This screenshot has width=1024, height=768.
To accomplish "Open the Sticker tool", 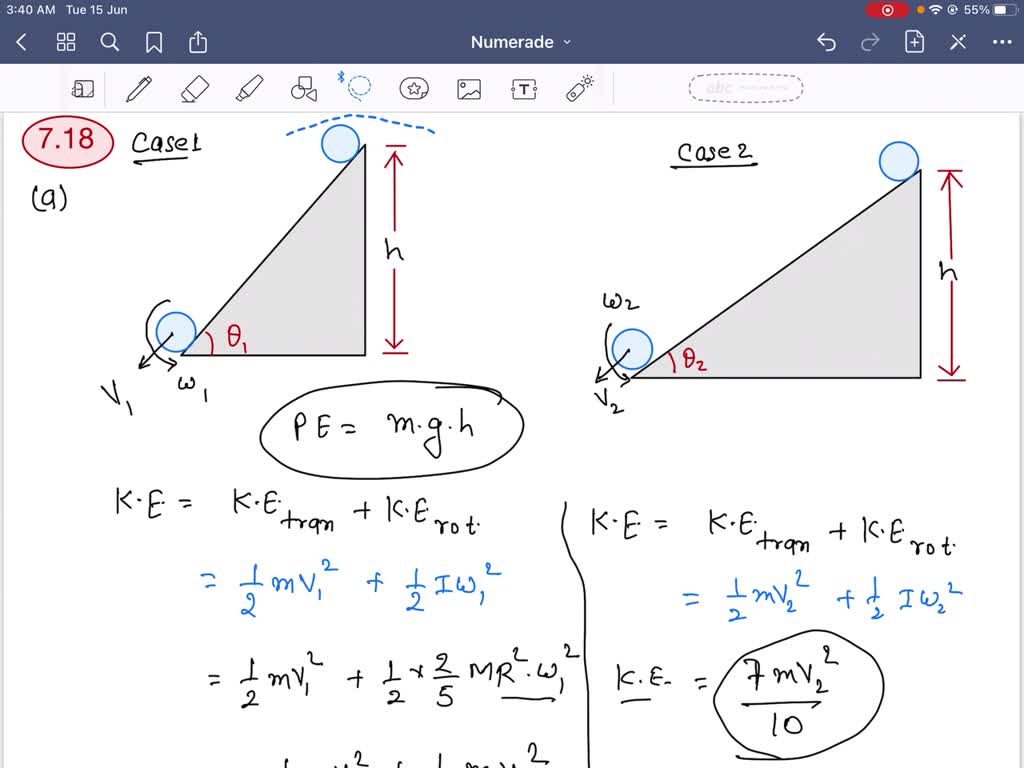I will point(413,88).
